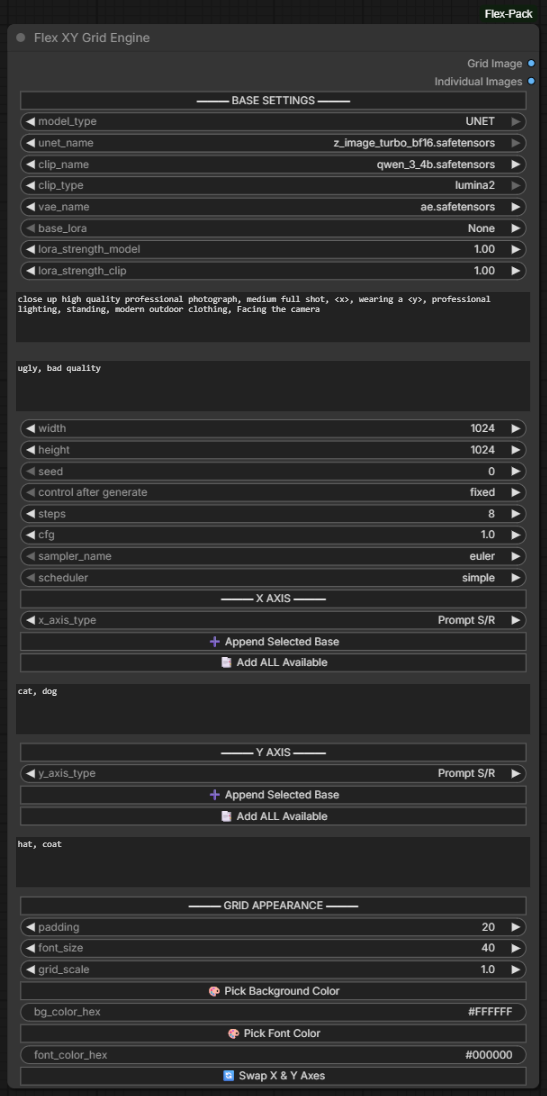Click the Individual Images output connector dot
This screenshot has height=1096, width=547.
tap(532, 82)
